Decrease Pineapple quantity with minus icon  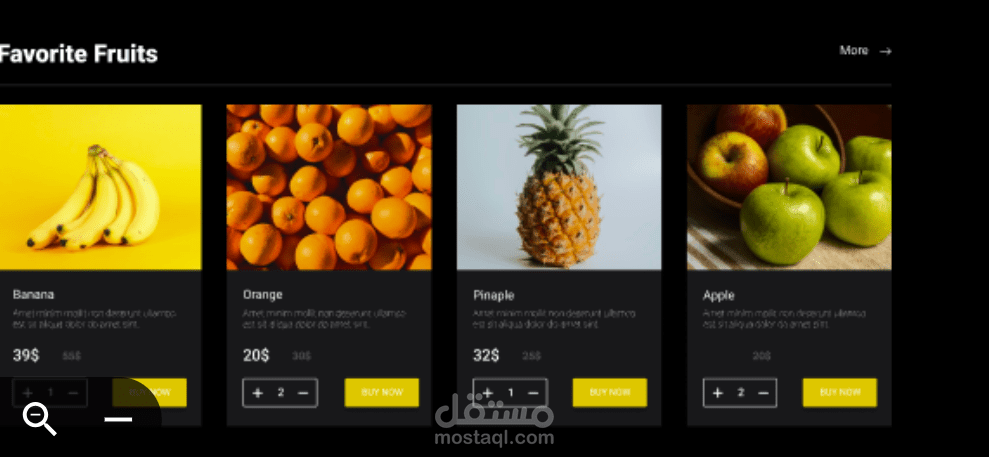point(533,393)
